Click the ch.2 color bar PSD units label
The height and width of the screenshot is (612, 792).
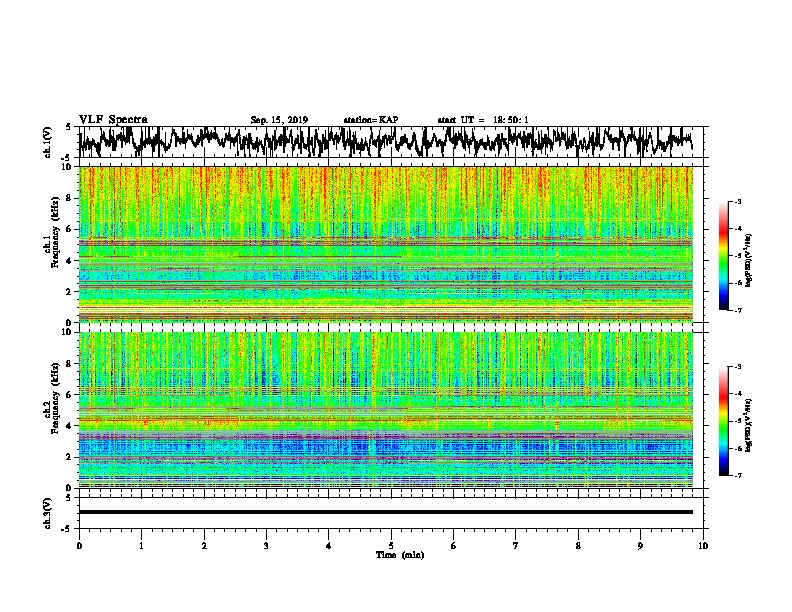[749, 425]
